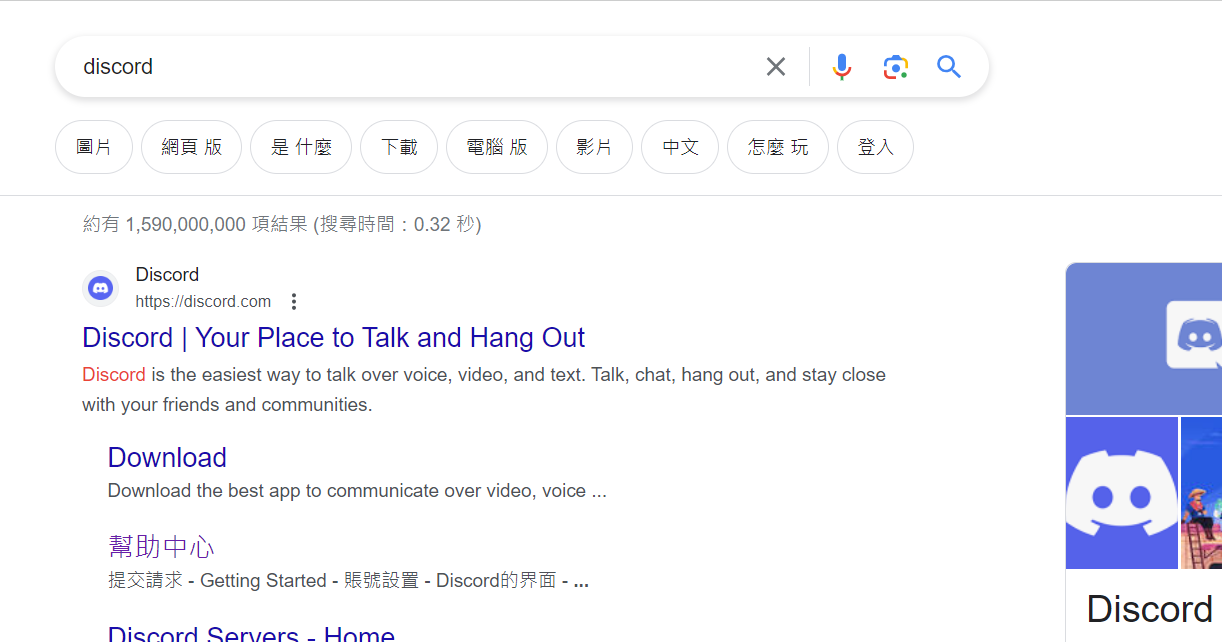
Task: Select the 網頁 版 filter chip
Action: (192, 147)
